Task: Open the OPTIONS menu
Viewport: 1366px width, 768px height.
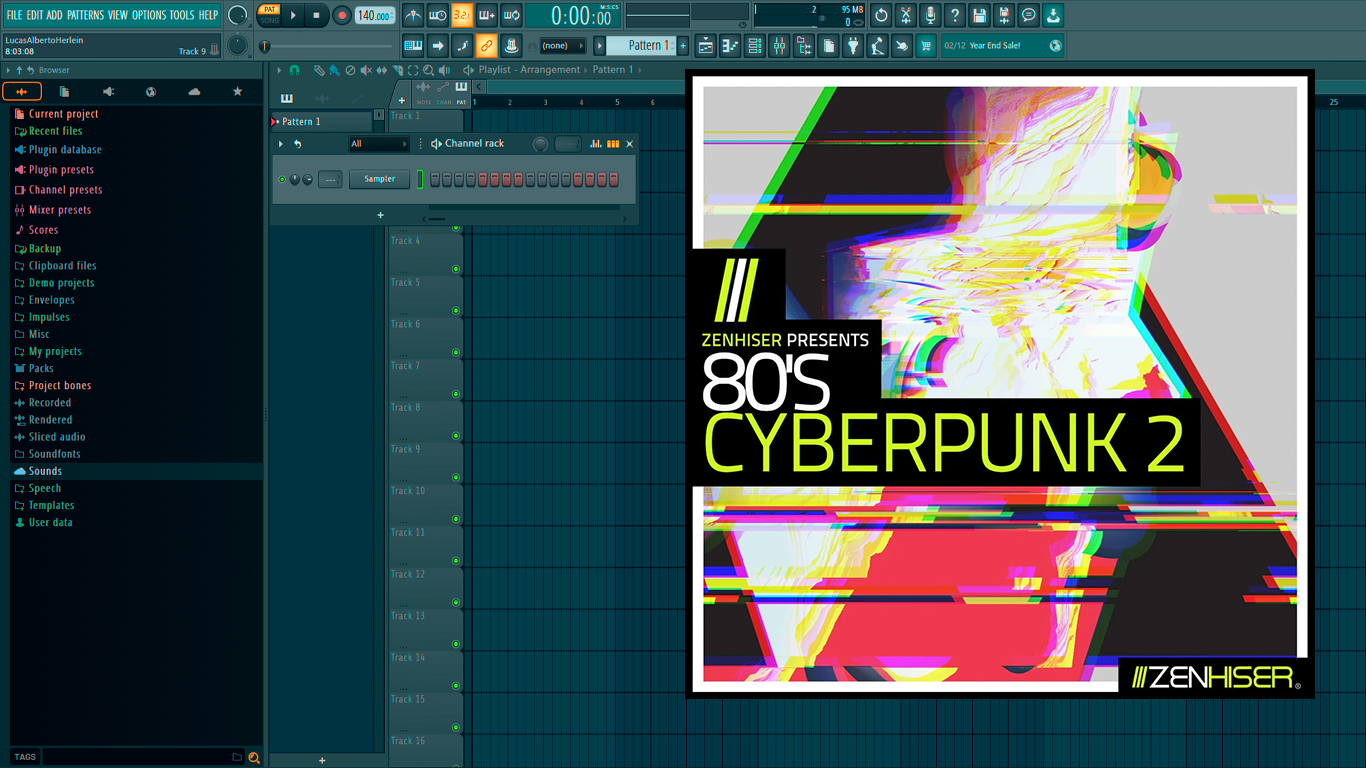Action: point(149,15)
